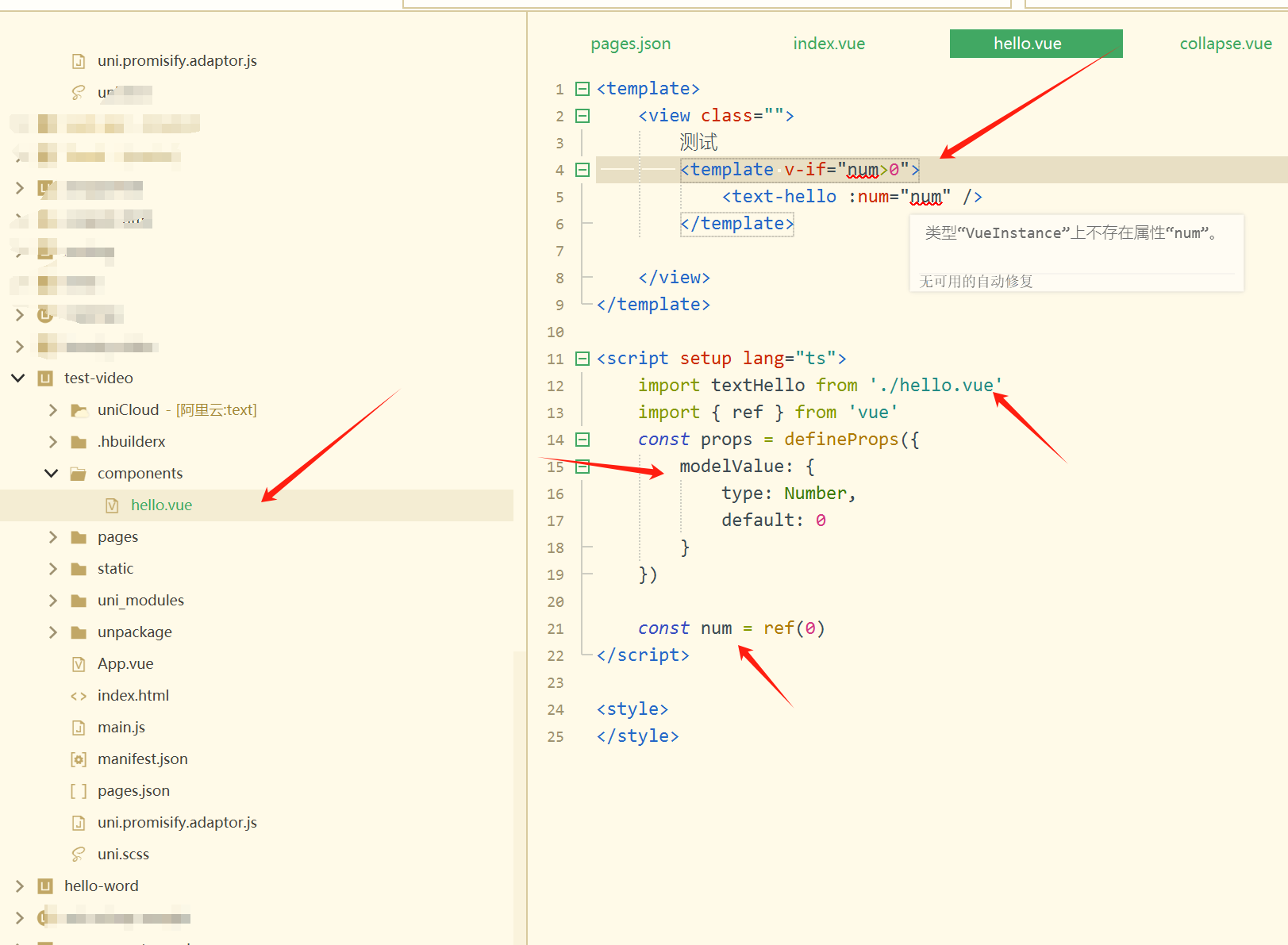
Task: Click the App.vue file icon
Action: click(79, 663)
